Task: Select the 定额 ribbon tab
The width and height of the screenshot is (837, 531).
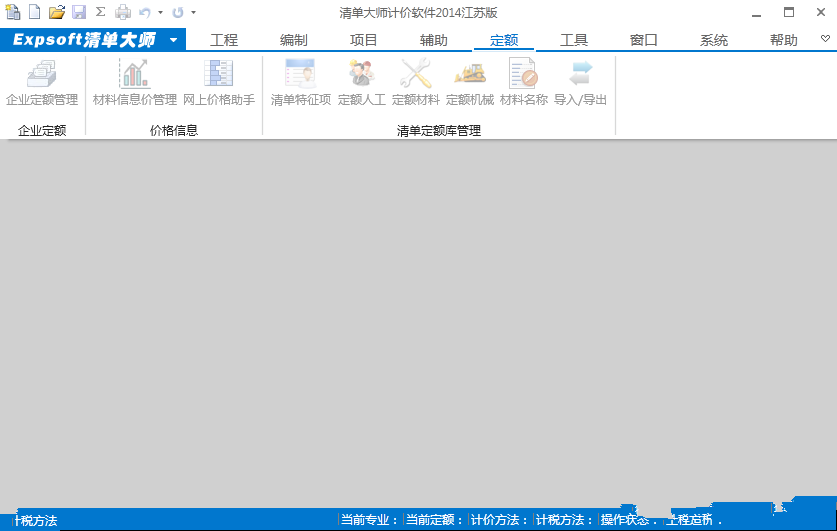Action: pos(504,40)
